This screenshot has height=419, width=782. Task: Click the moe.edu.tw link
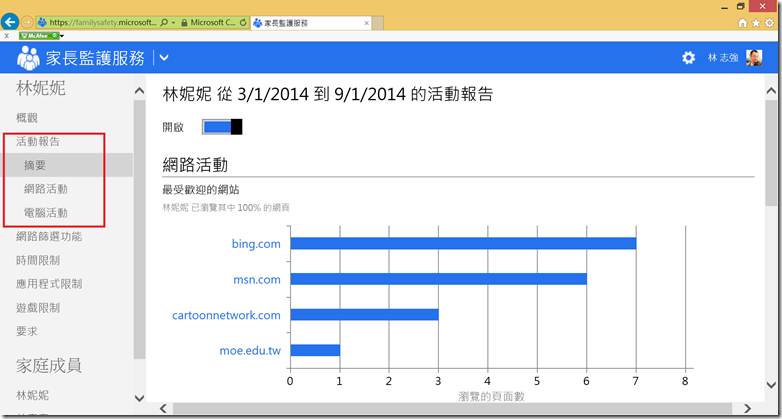coord(250,350)
